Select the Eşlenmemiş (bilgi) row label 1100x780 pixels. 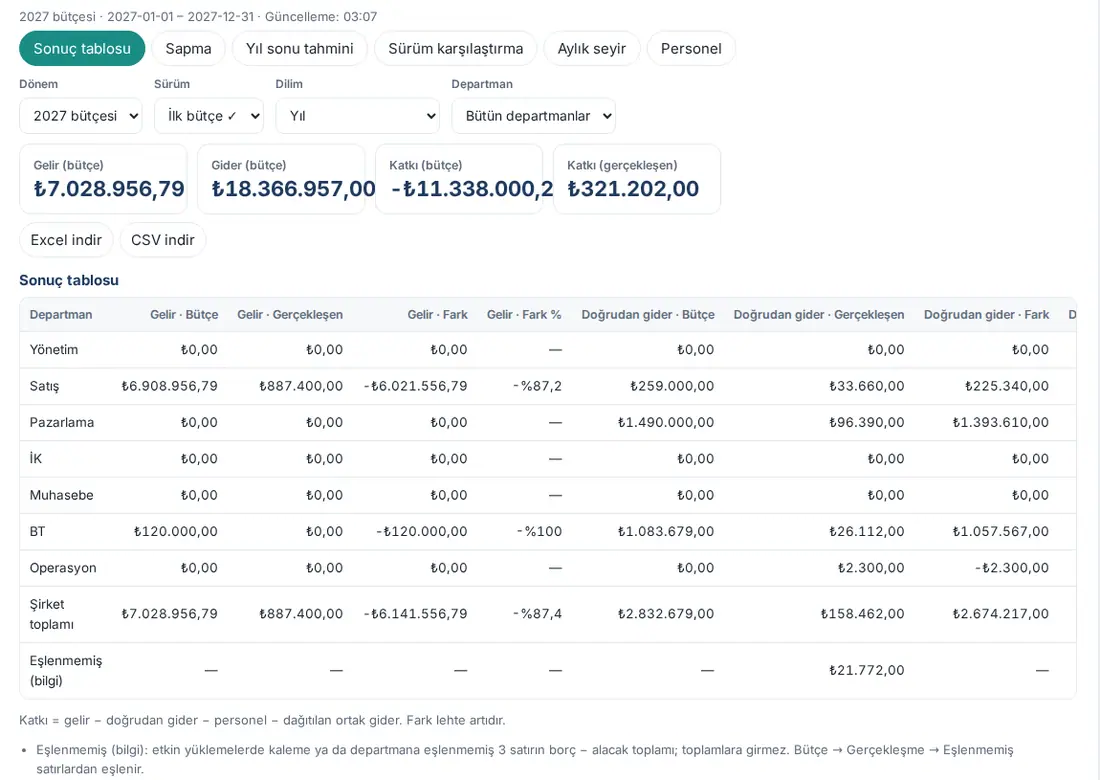tap(65, 670)
